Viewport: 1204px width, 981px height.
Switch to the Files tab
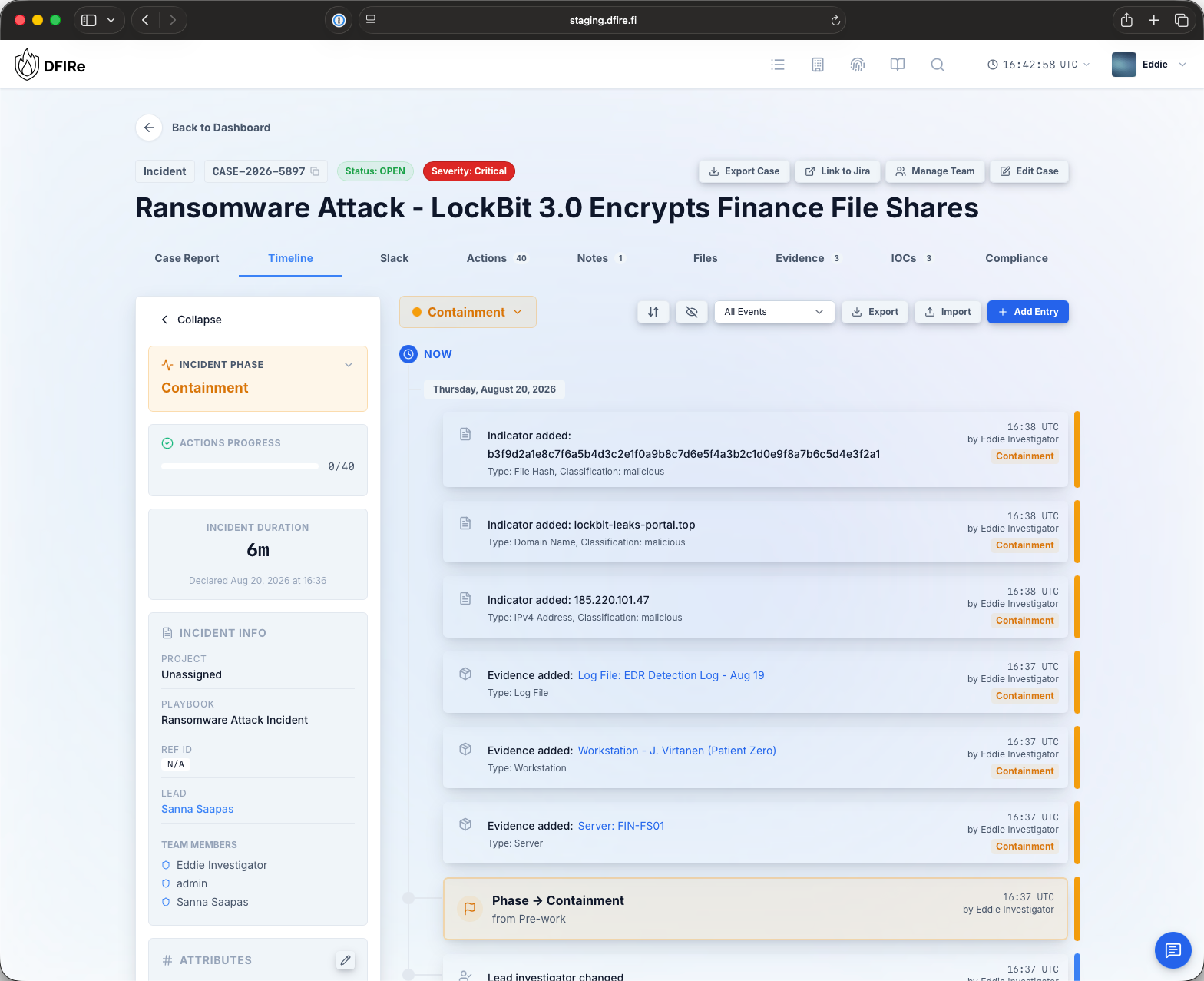705,258
